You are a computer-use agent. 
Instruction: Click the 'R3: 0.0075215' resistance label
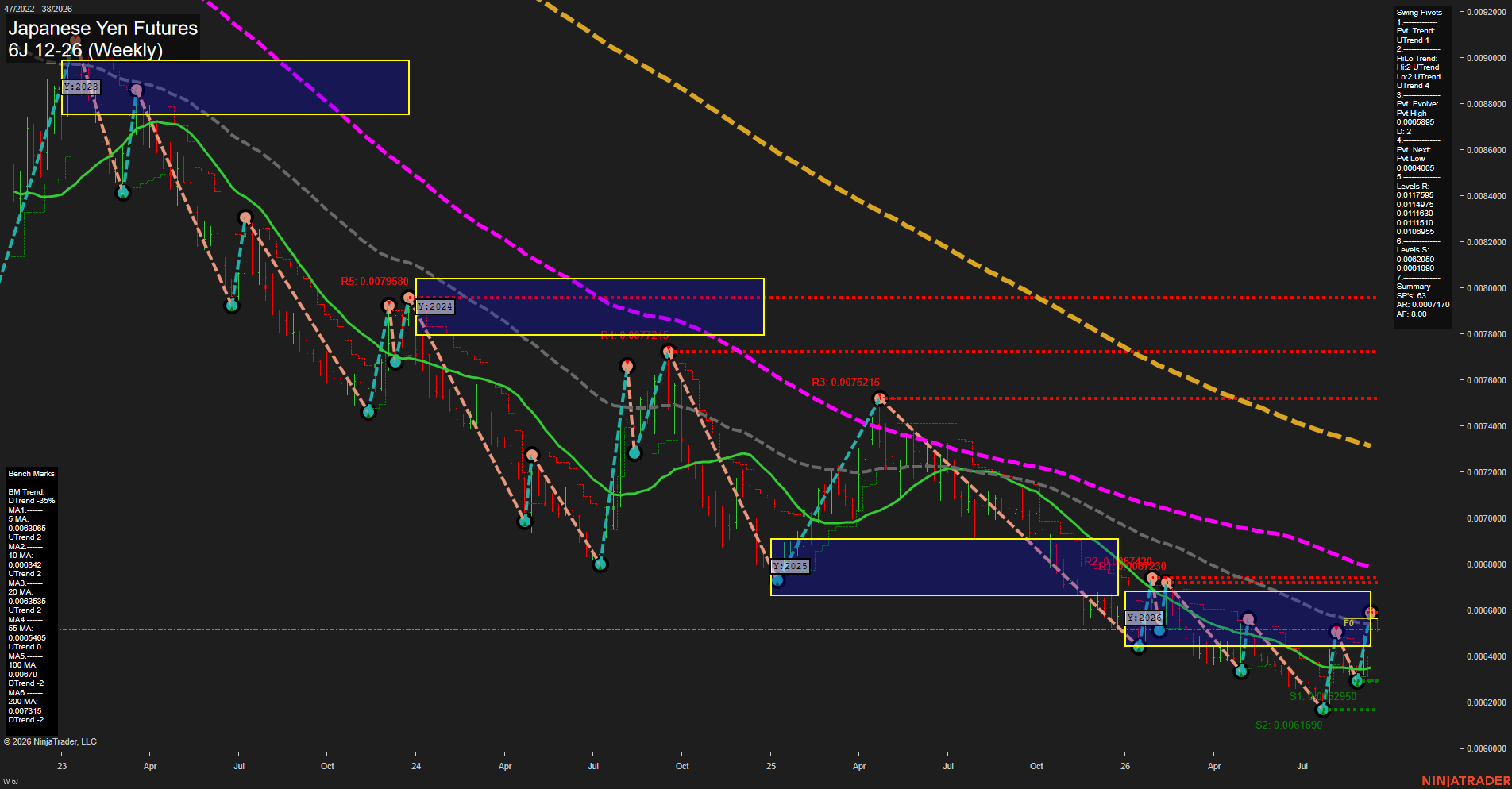pyautogui.click(x=846, y=382)
